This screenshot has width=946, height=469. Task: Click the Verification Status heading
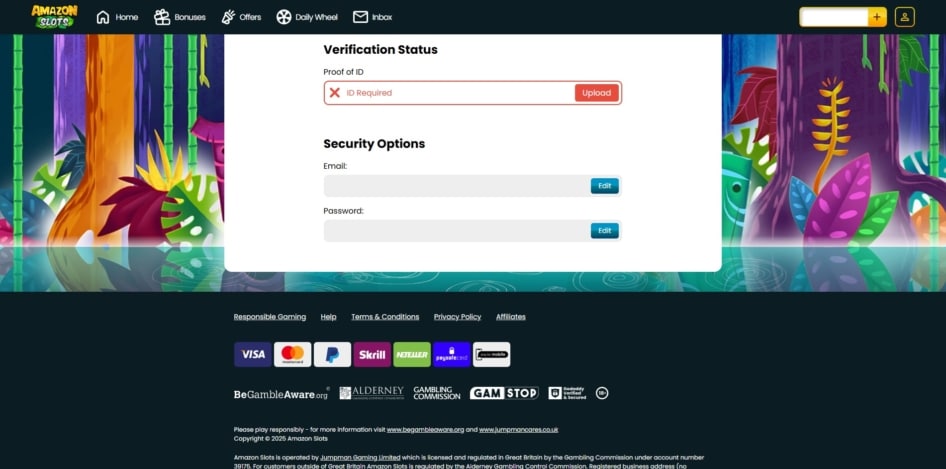click(381, 49)
